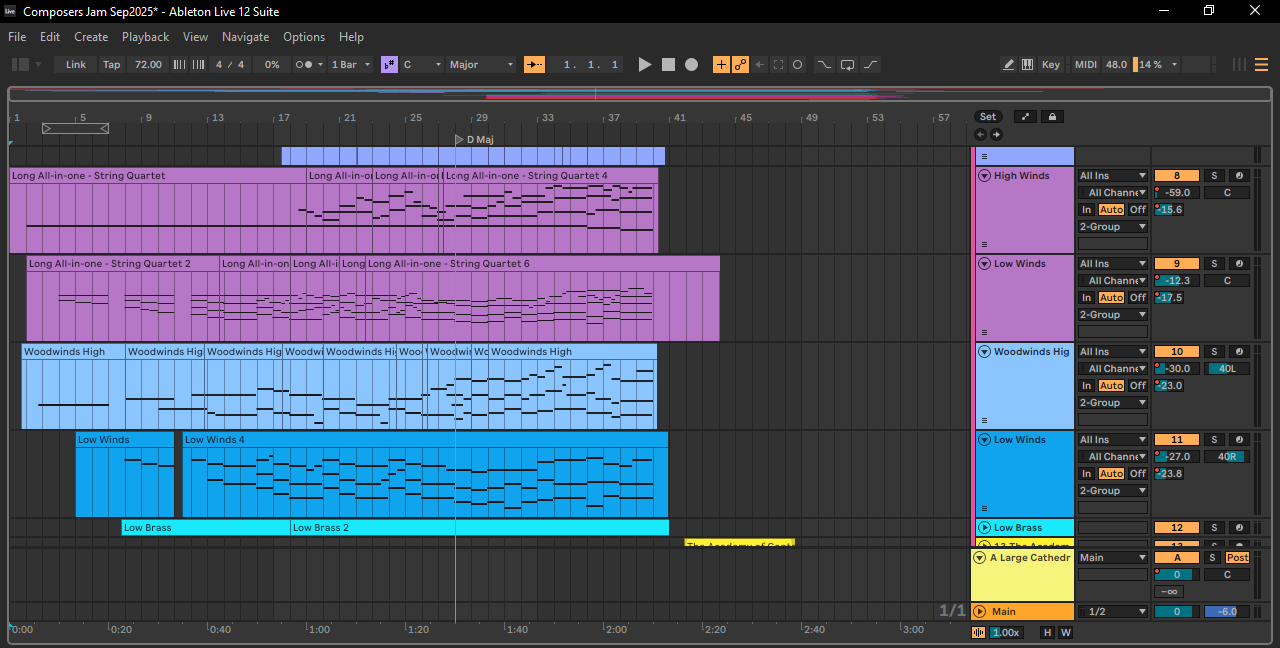Set High Winds monitor to In
1280x648 pixels.
pos(1086,210)
